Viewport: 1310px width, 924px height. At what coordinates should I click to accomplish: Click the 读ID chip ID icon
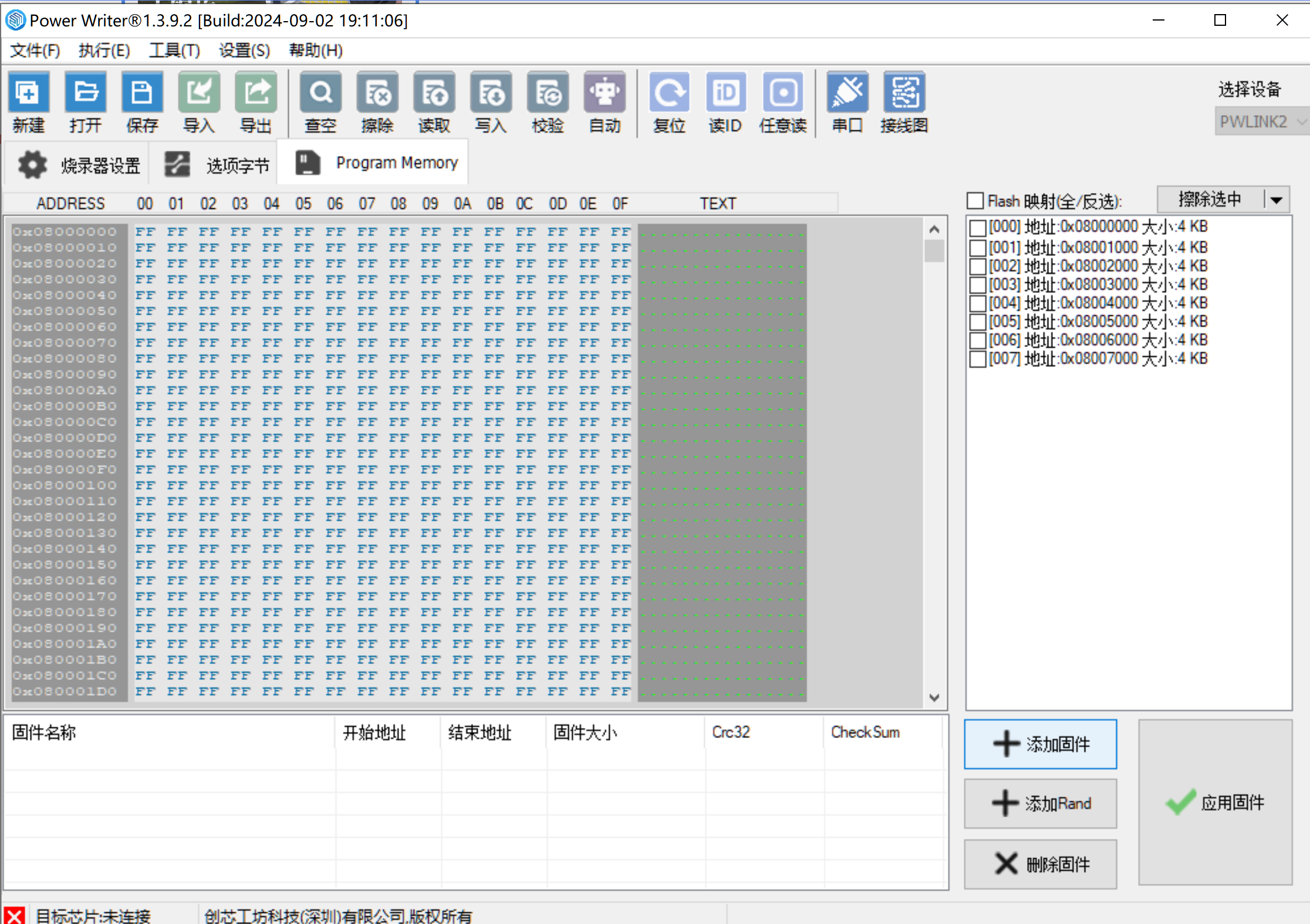click(x=726, y=93)
